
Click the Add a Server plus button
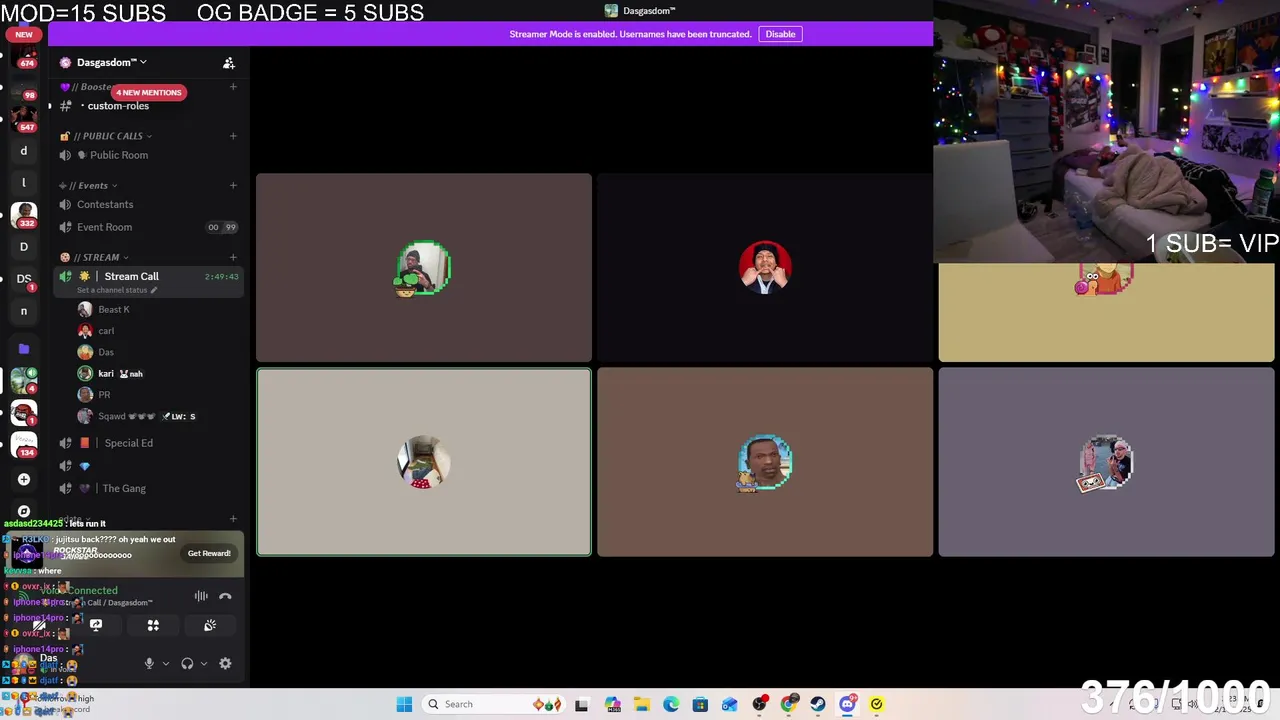click(x=24, y=479)
